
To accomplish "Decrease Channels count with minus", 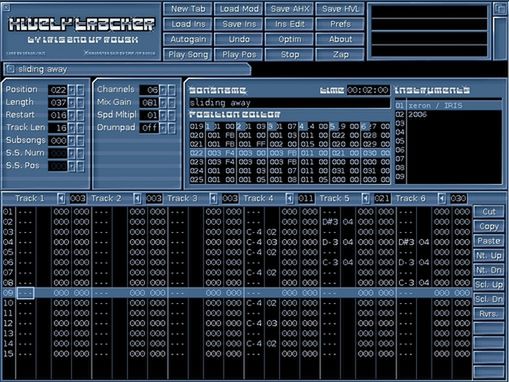I will point(171,90).
